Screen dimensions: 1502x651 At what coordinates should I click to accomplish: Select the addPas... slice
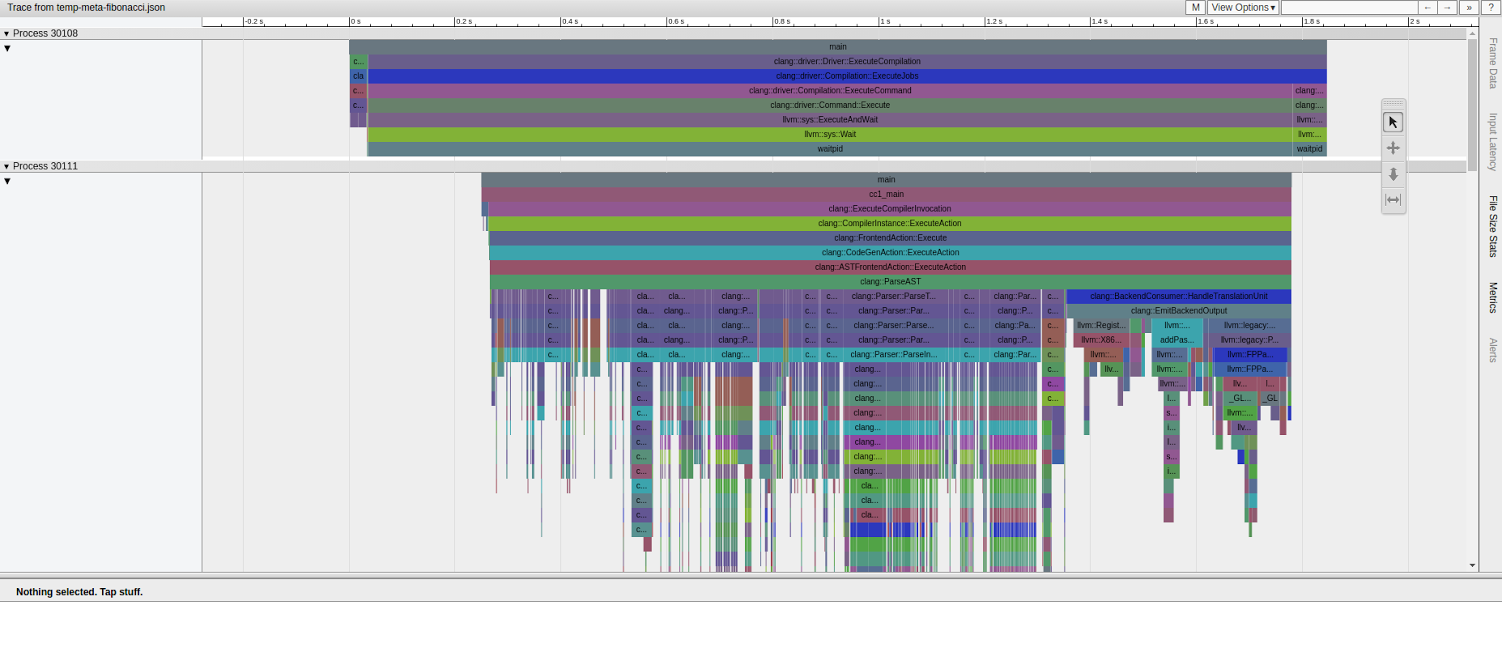click(1176, 340)
